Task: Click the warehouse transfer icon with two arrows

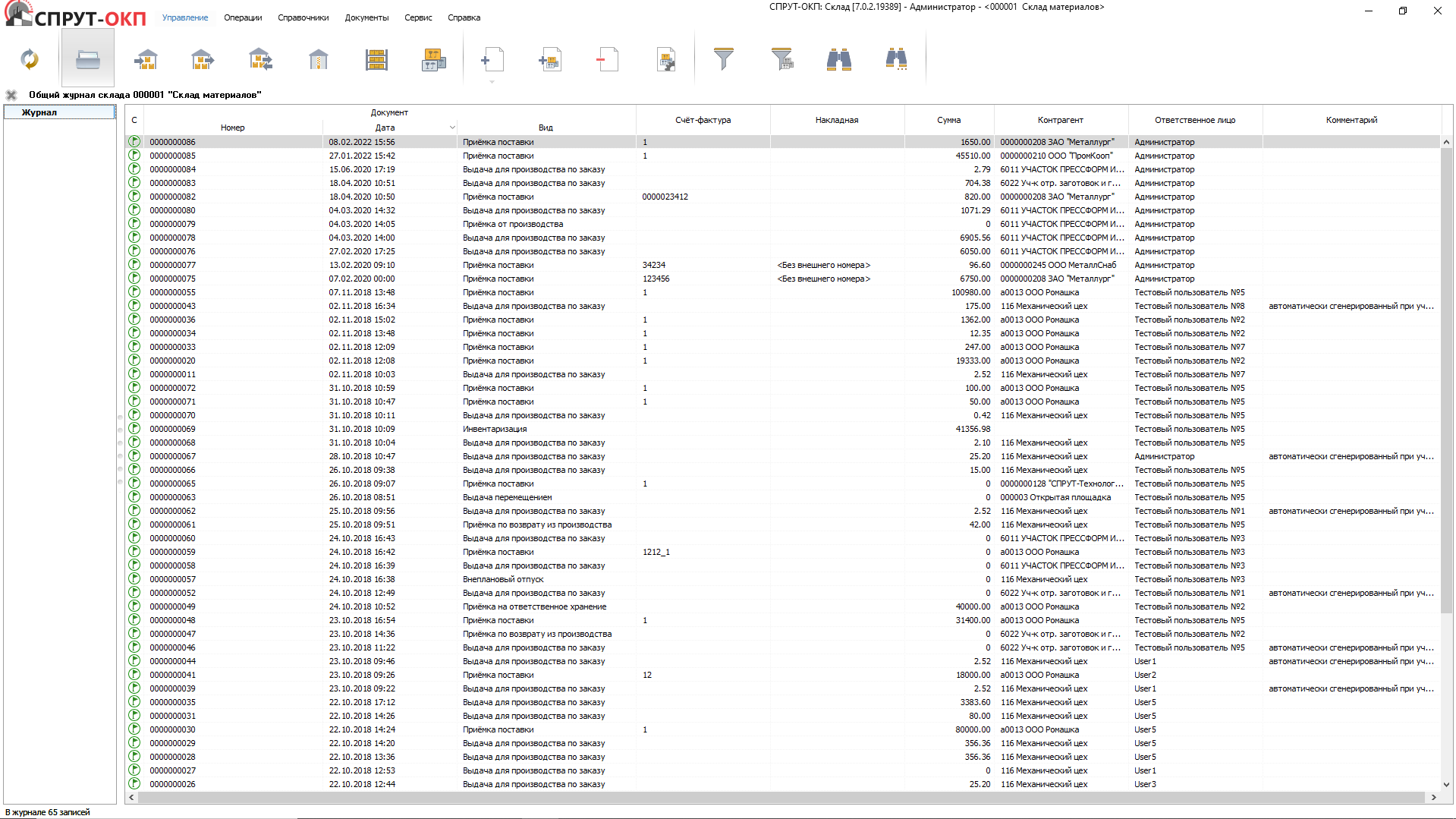Action: 260,59
